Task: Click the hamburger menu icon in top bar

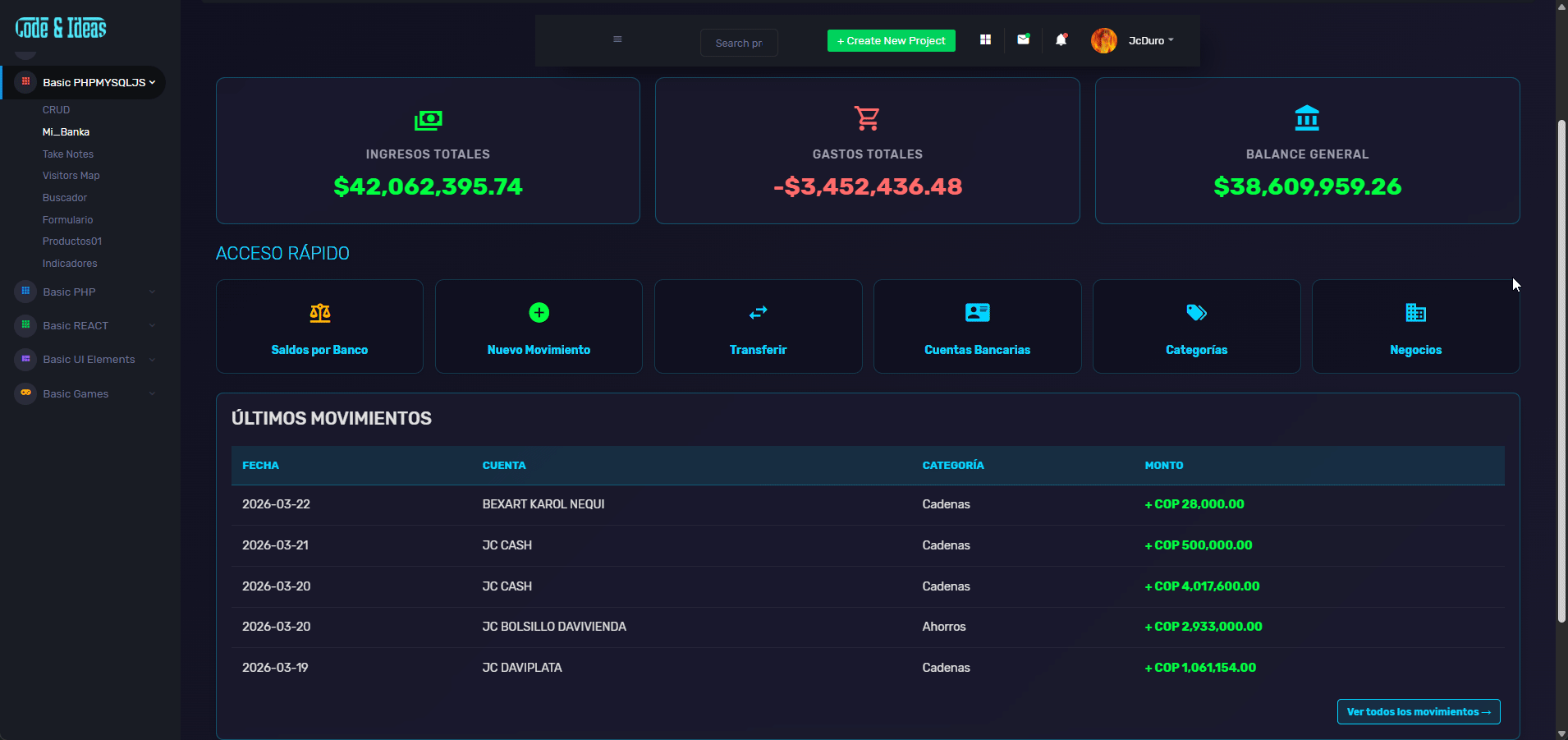Action: 617,39
